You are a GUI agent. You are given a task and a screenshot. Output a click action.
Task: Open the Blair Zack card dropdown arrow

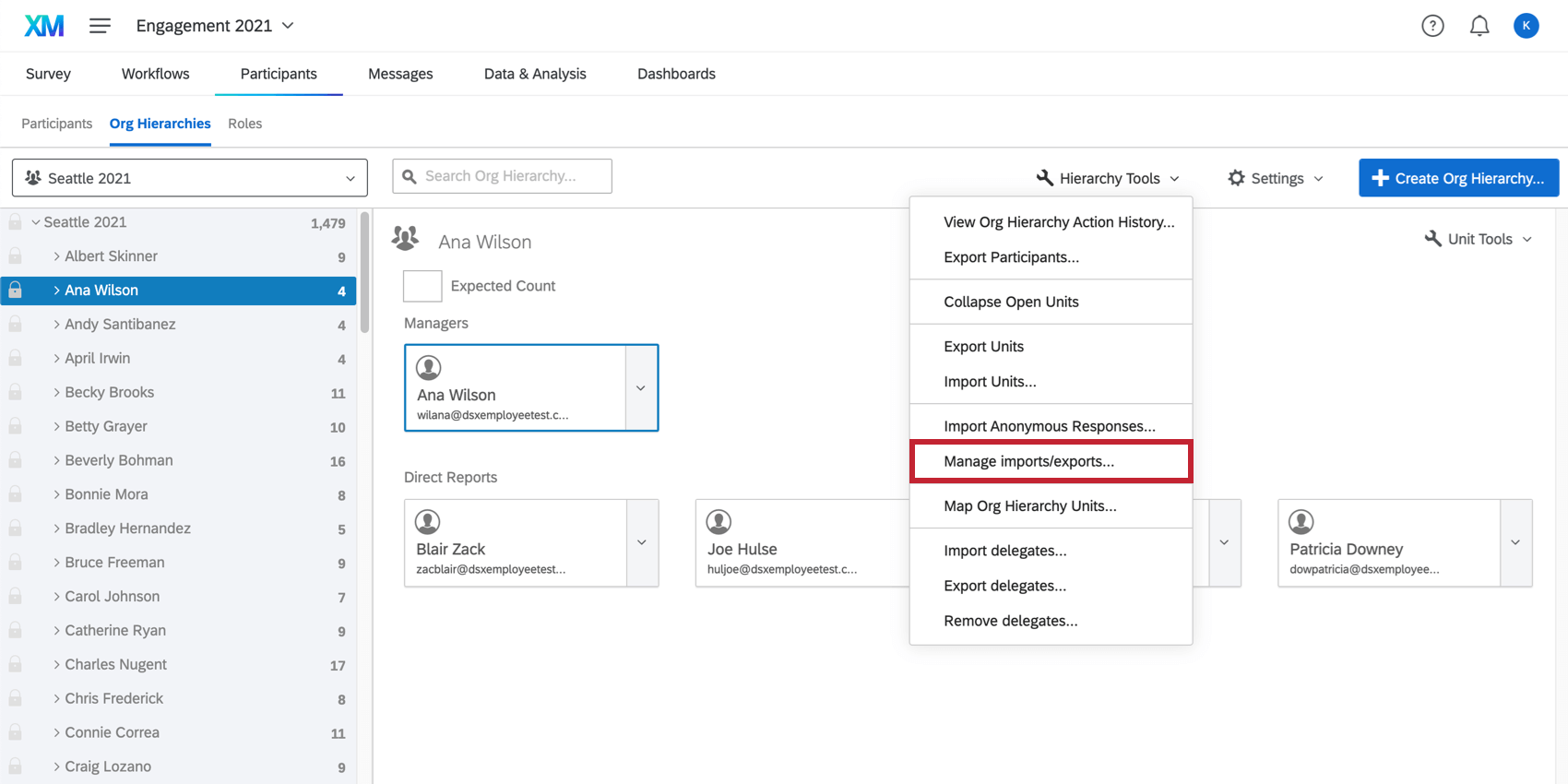click(642, 542)
